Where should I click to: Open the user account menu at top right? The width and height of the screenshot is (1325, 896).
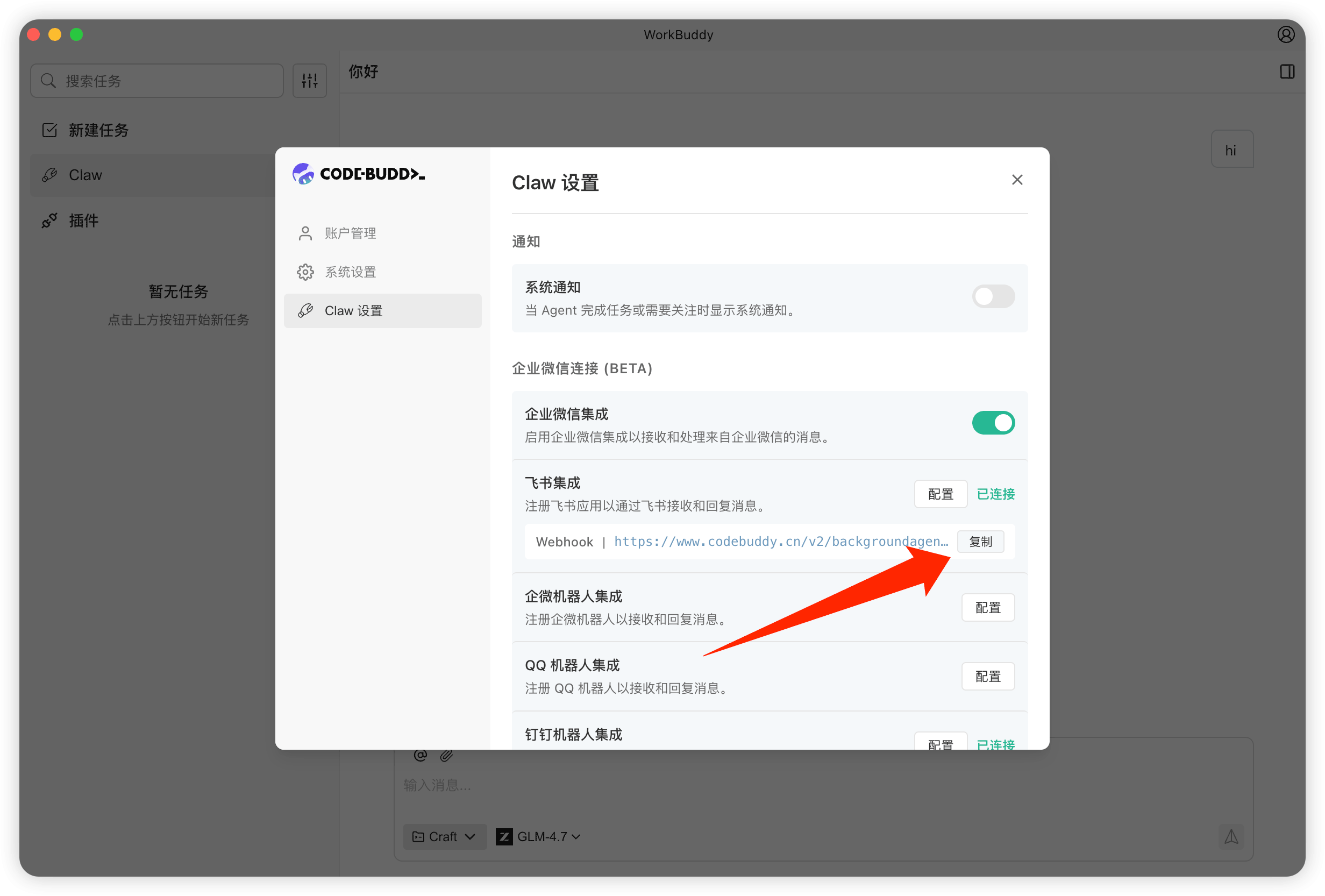pyautogui.click(x=1286, y=34)
